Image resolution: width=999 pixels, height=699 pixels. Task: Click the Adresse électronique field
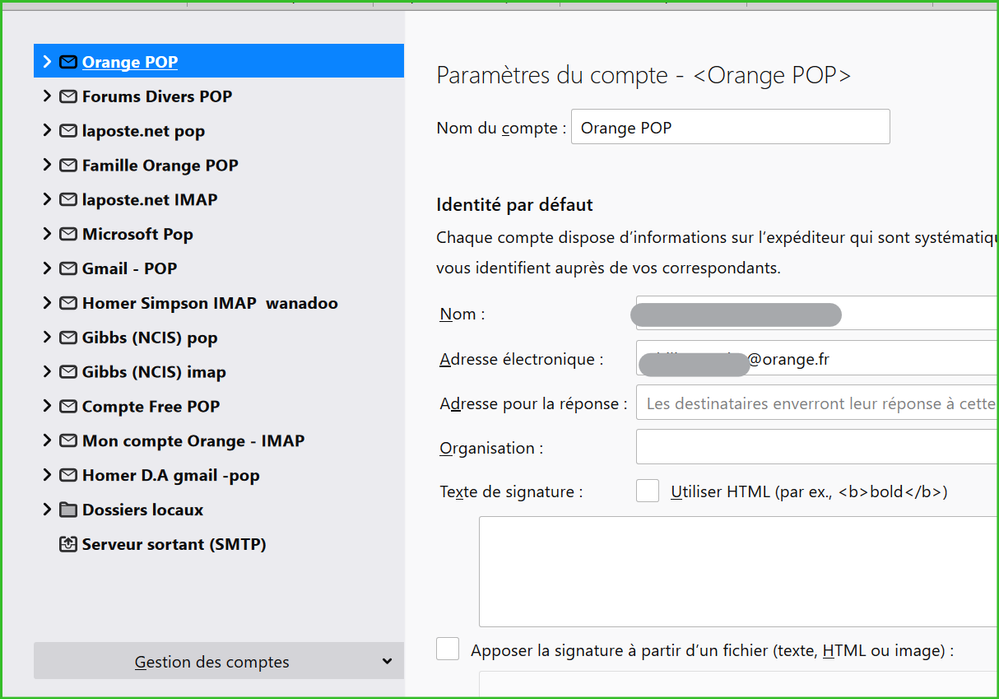click(817, 358)
